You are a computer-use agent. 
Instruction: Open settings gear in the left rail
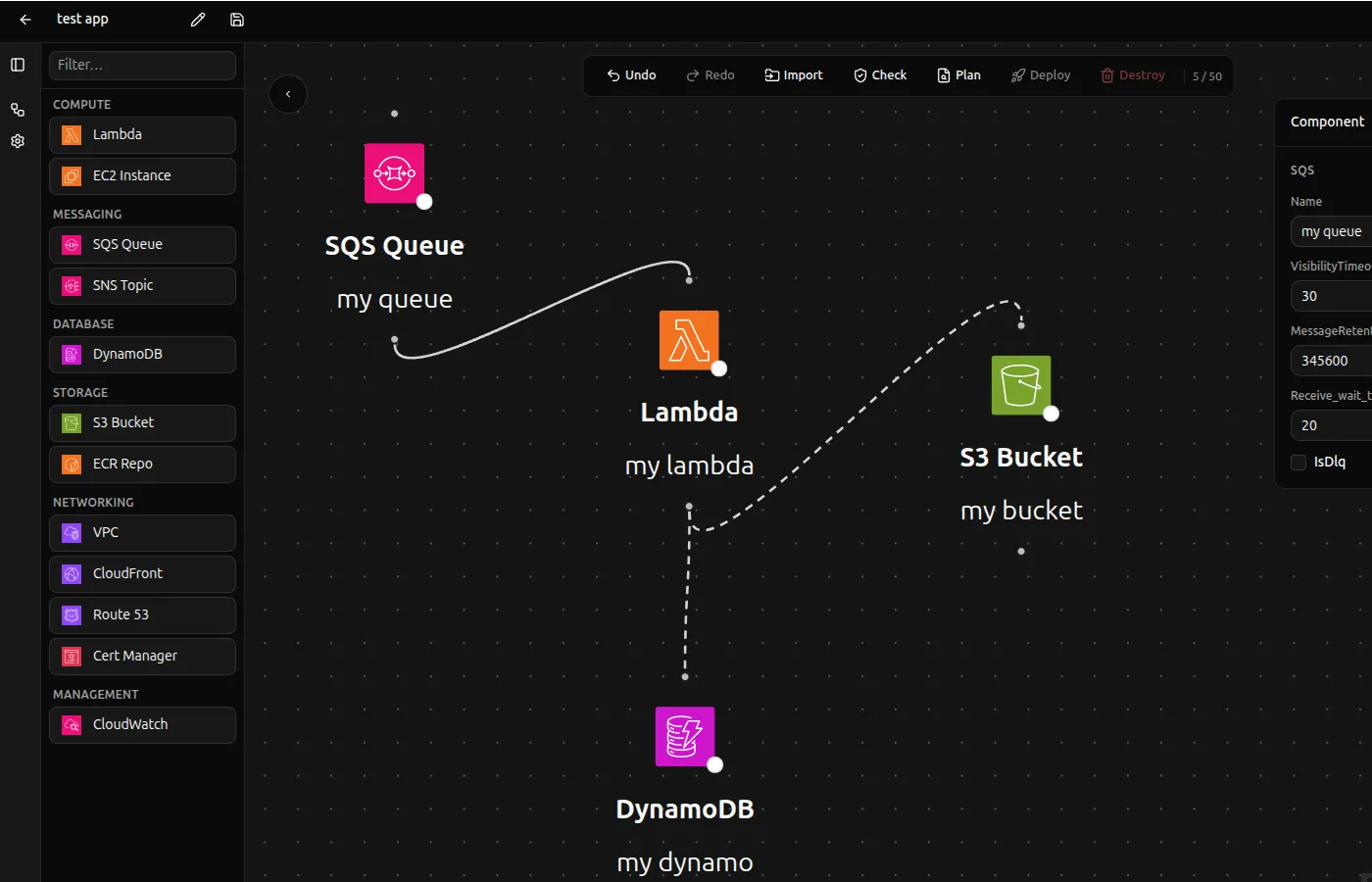pos(18,141)
